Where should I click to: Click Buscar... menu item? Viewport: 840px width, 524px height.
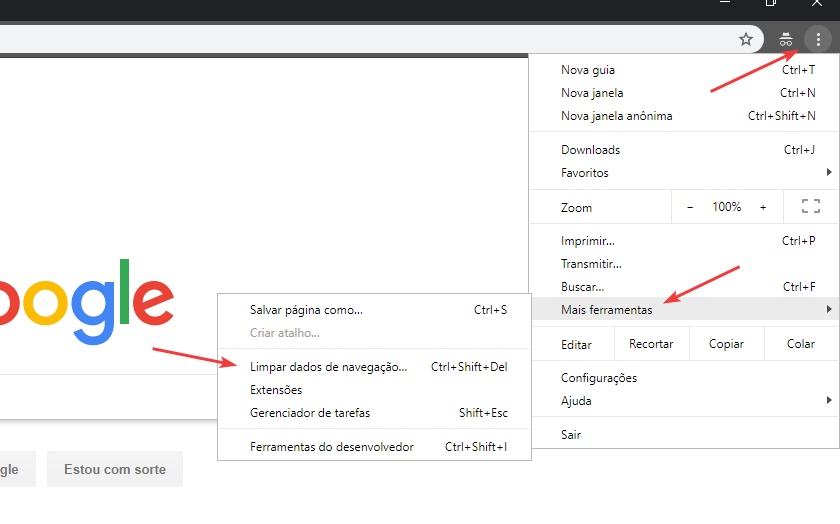pos(684,287)
